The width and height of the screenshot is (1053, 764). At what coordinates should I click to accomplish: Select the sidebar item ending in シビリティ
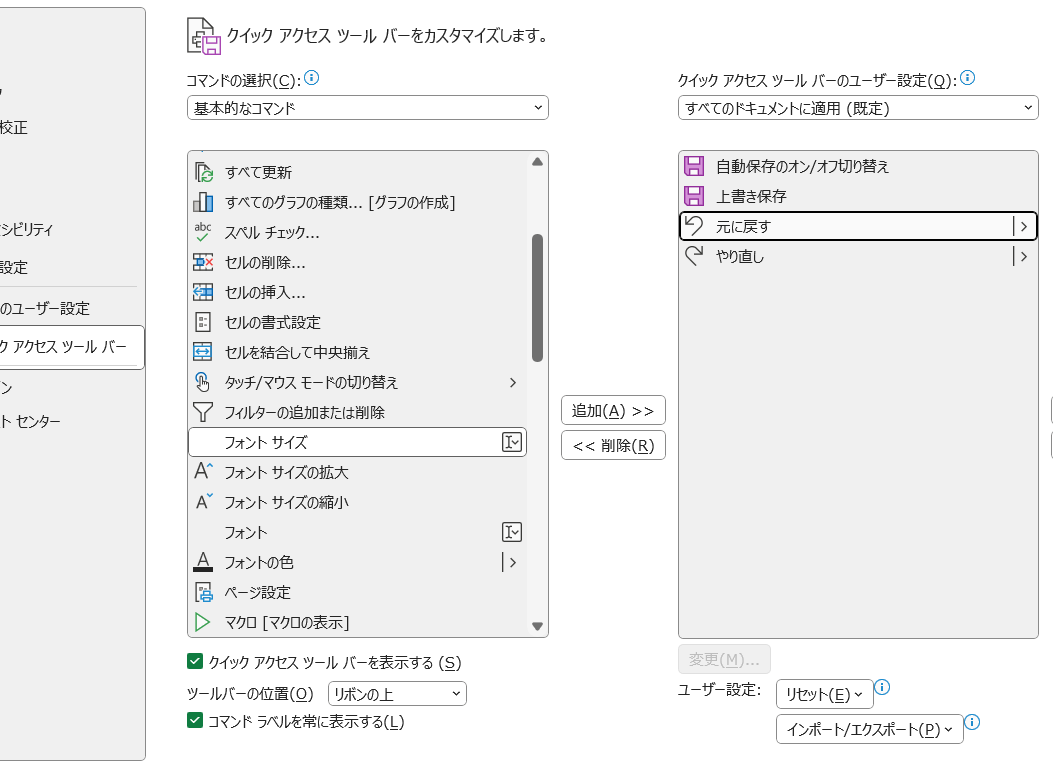click(x=26, y=229)
